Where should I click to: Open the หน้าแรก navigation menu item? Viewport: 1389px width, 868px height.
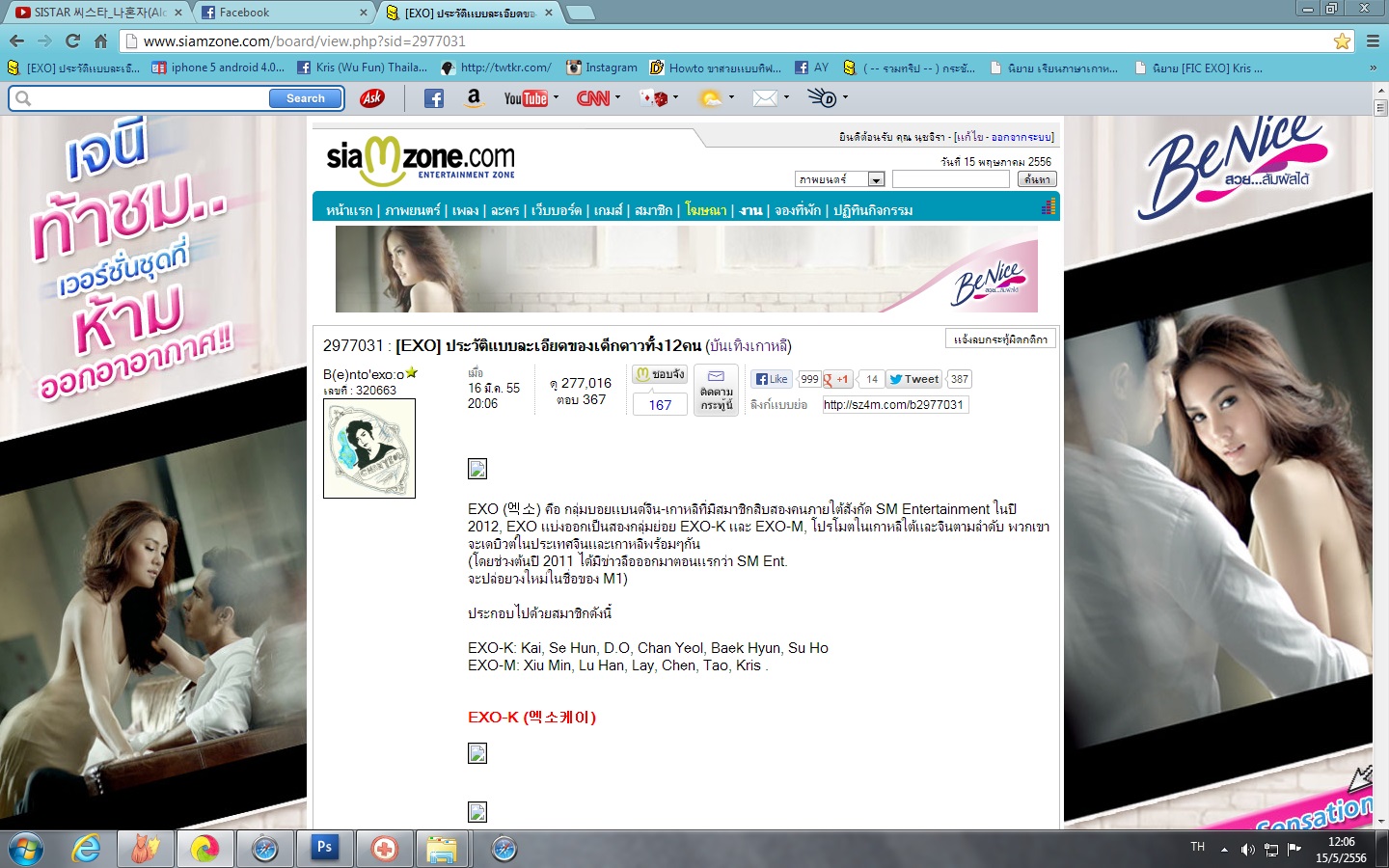349,210
